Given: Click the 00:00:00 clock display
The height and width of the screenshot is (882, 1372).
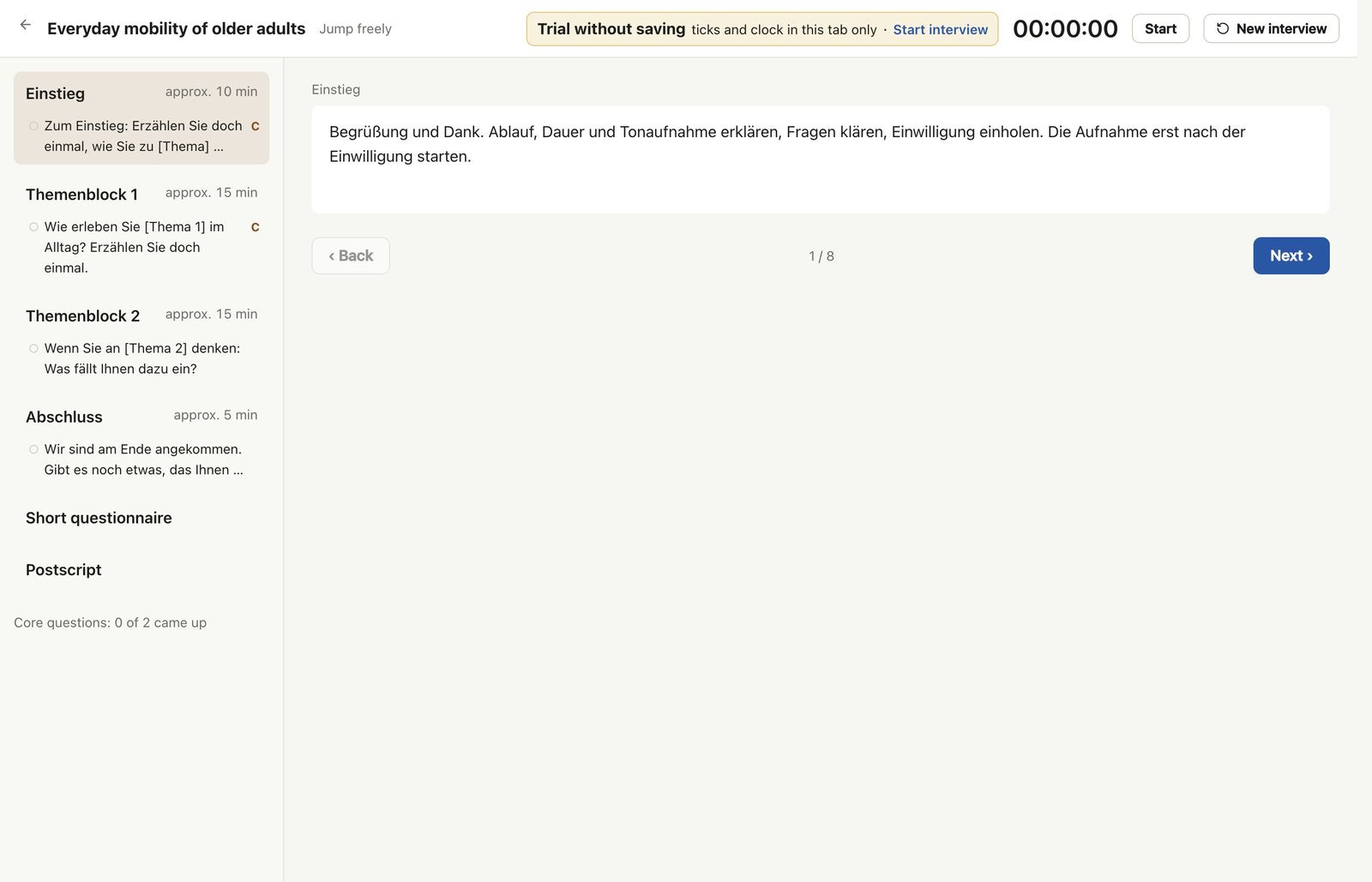Looking at the screenshot, I should [1065, 28].
